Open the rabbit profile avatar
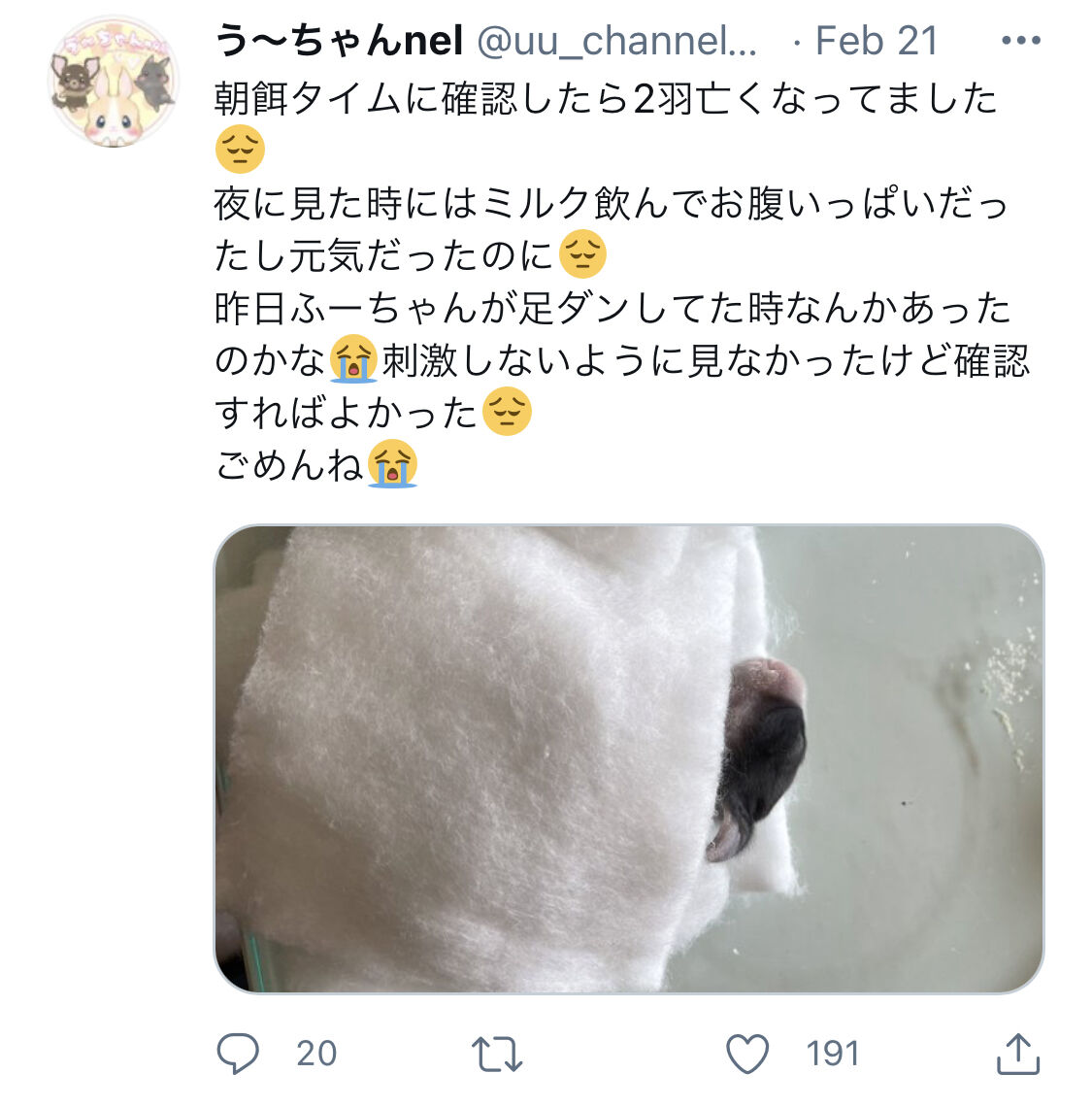The image size is (1092, 1107). 114,82
